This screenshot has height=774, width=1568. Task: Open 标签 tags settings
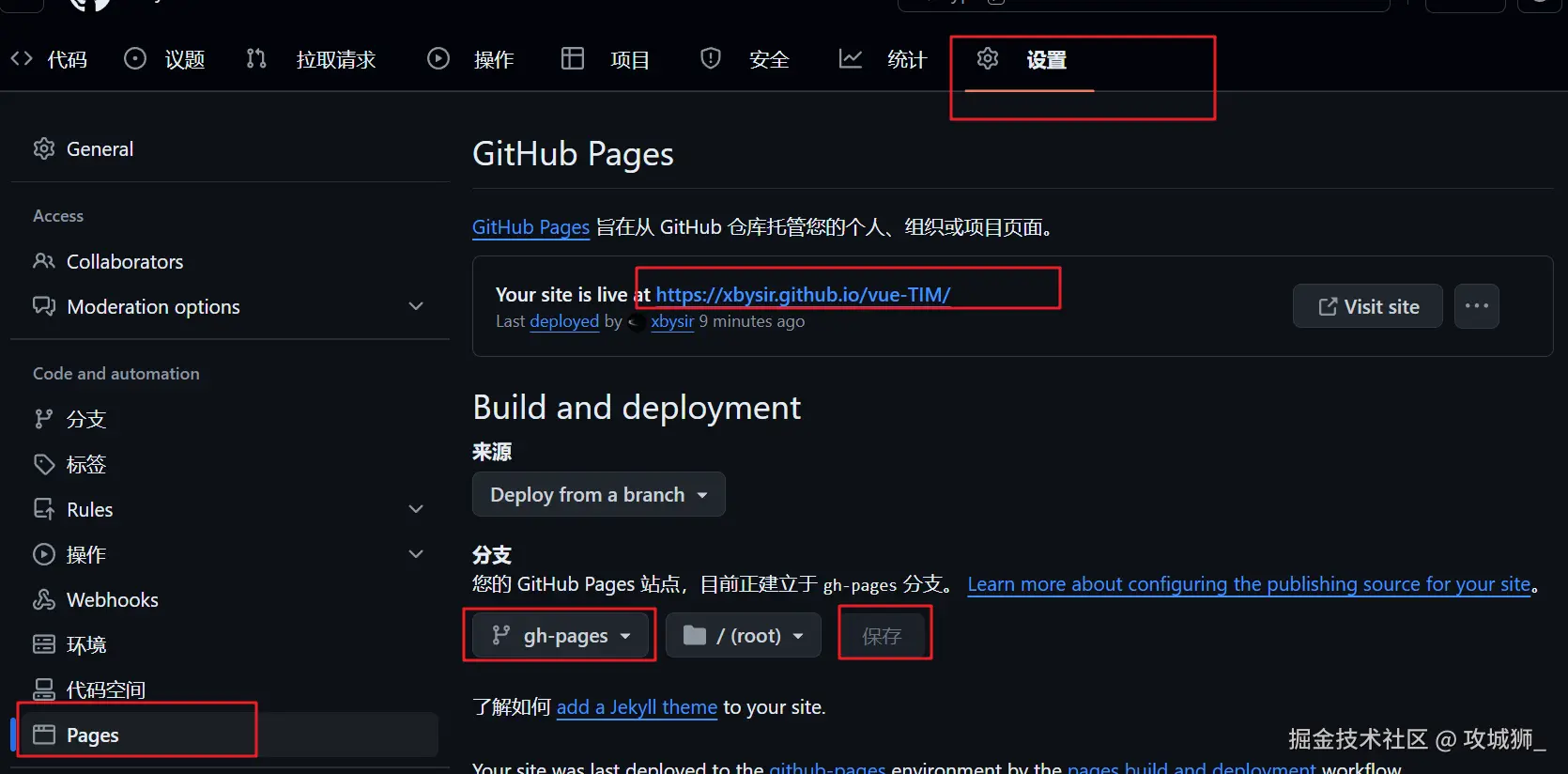230,464
